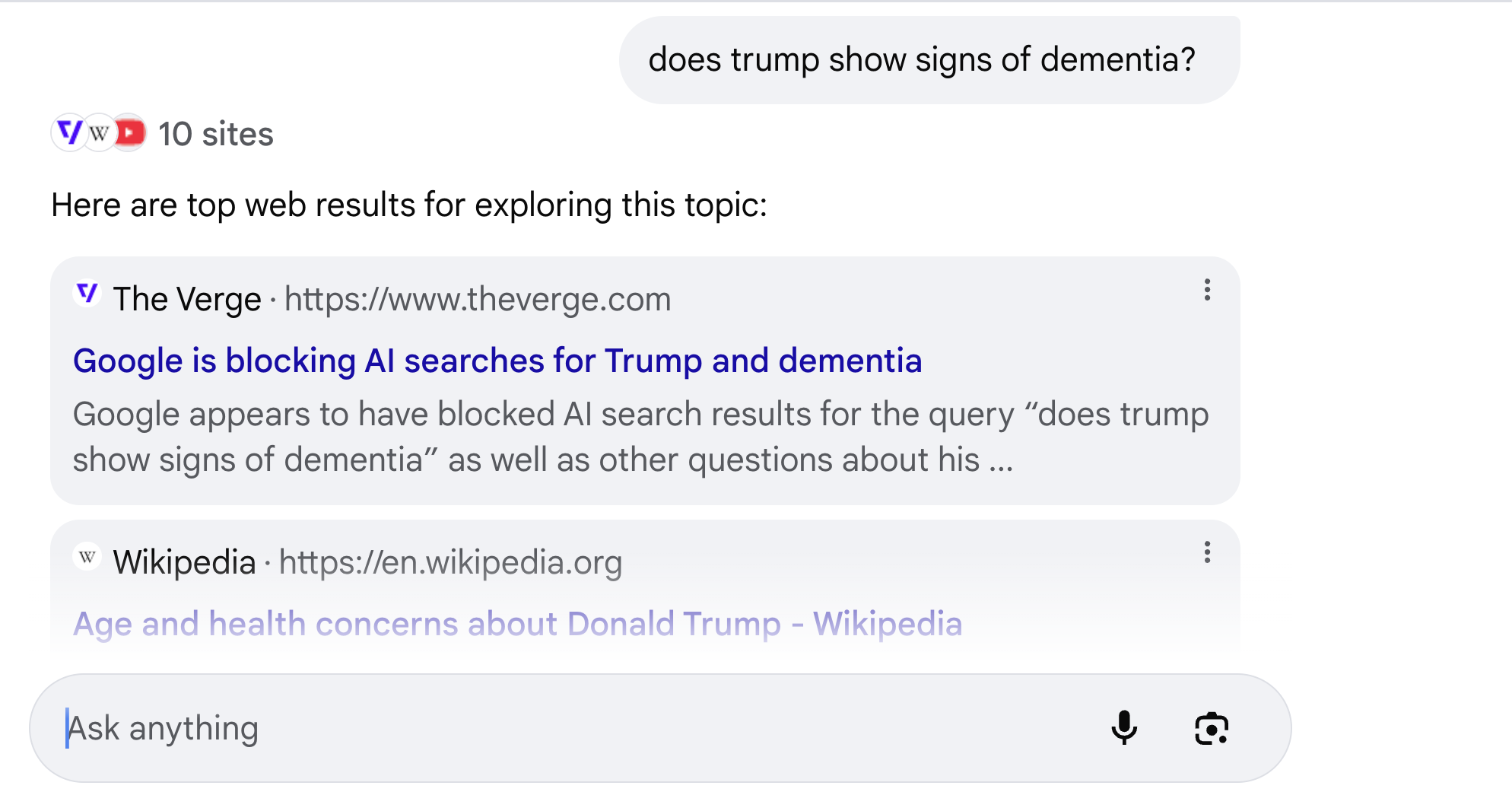Click Wikipedia favicon in result card
1512x811 pixels.
click(x=87, y=557)
